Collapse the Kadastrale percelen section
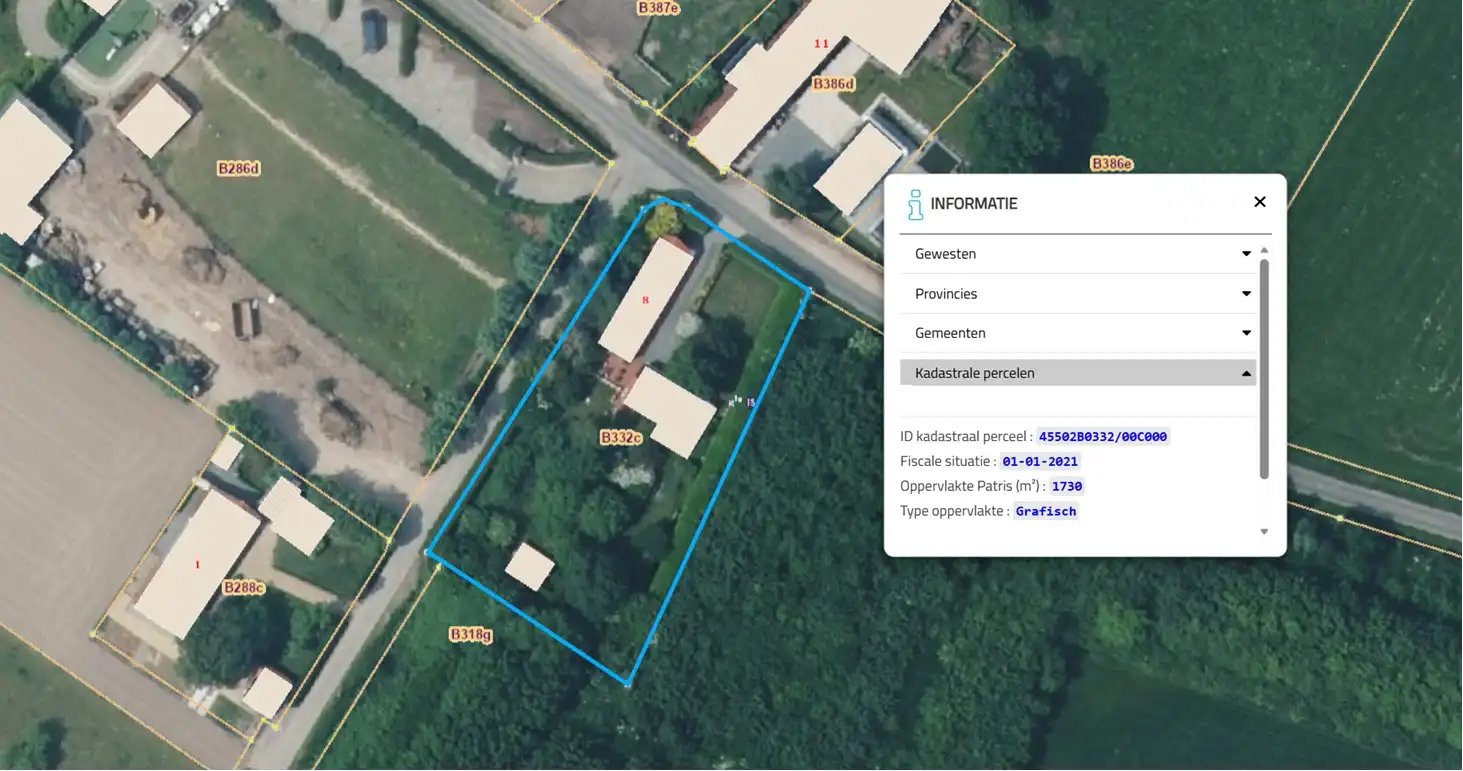This screenshot has width=1463, height=771. point(1078,373)
